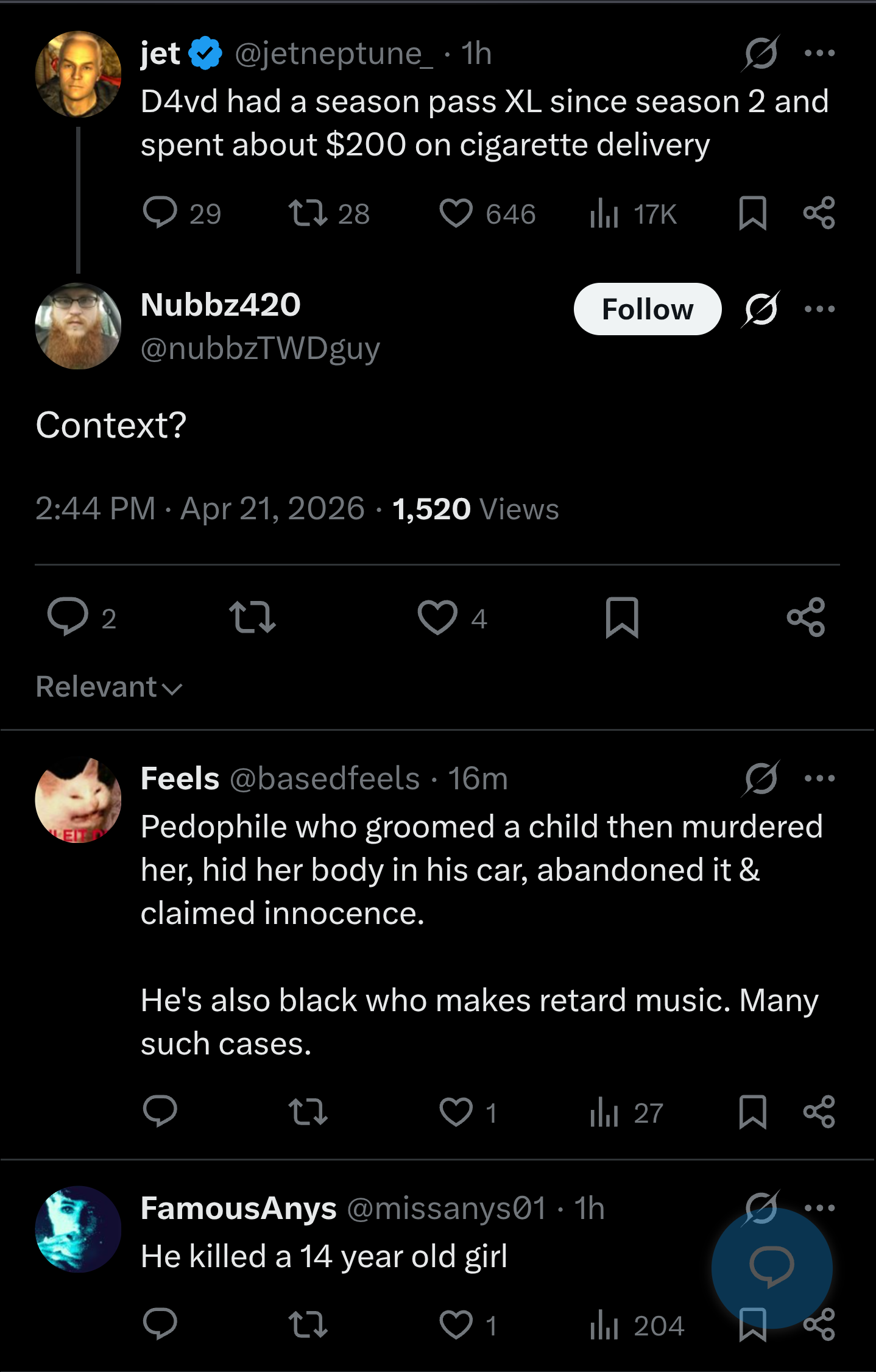Viewport: 876px width, 1372px height.
Task: Bookmark Nubbz420's "Context?" tweet
Action: click(x=622, y=618)
